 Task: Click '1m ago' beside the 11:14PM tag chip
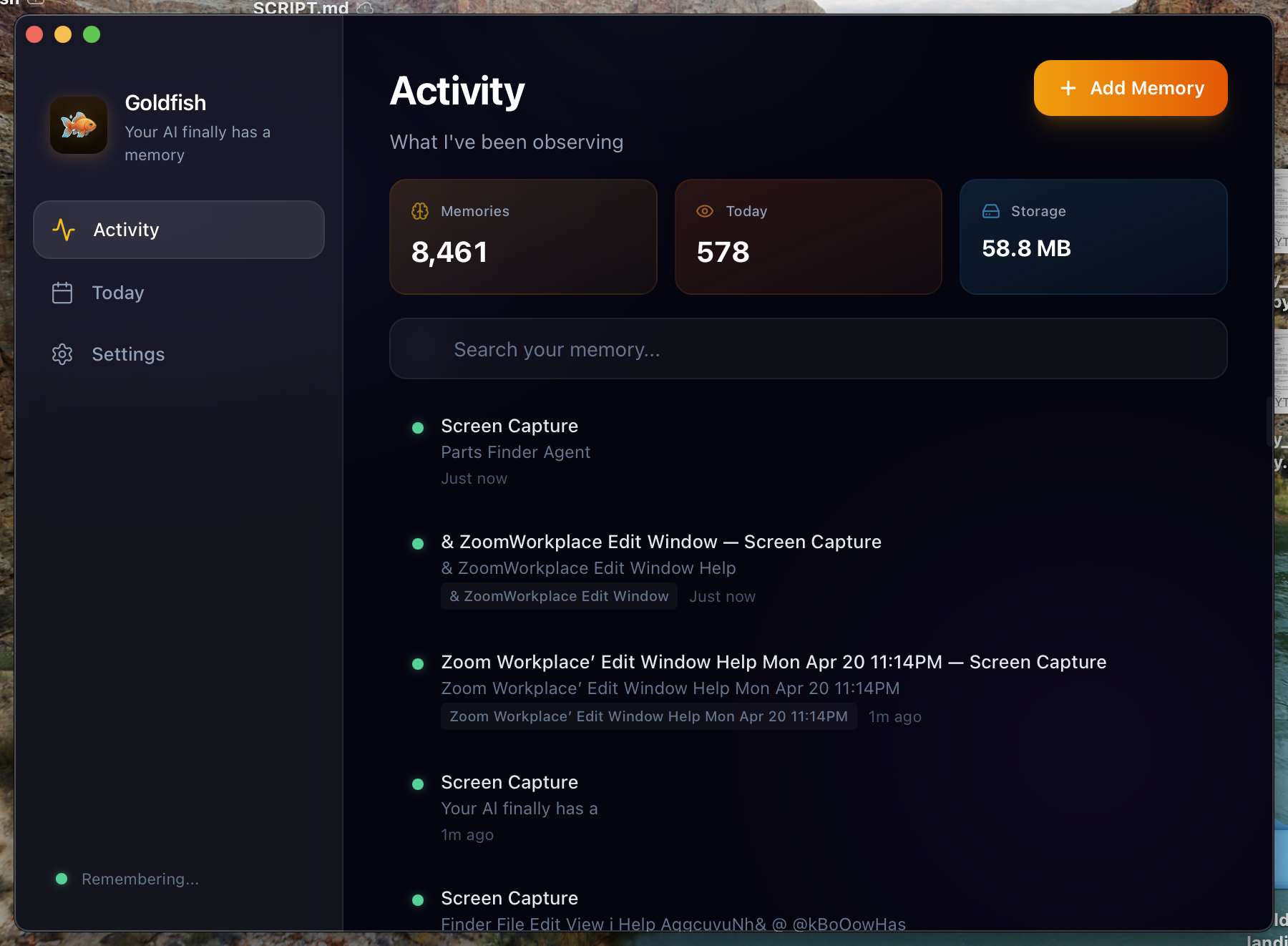pyautogui.click(x=894, y=716)
